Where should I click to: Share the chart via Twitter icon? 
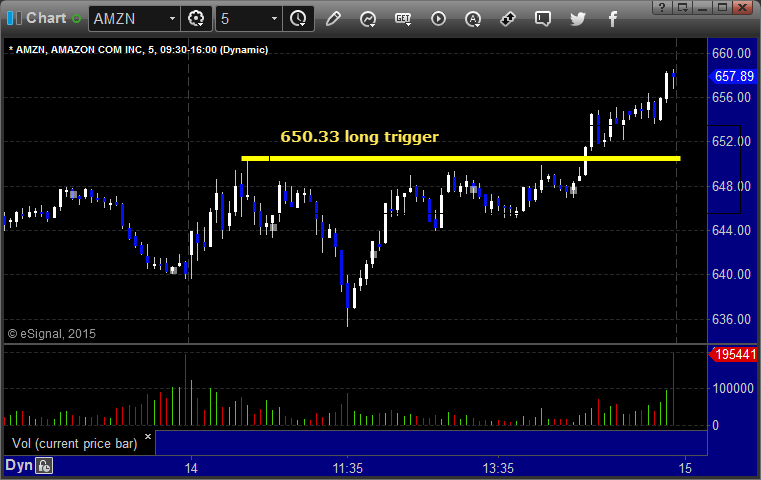(x=578, y=19)
